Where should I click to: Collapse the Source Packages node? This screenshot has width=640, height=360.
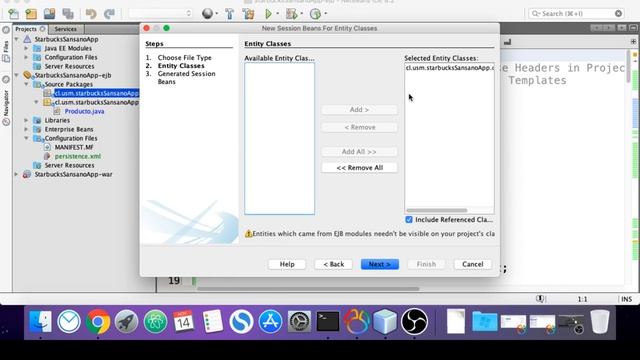tap(26, 84)
